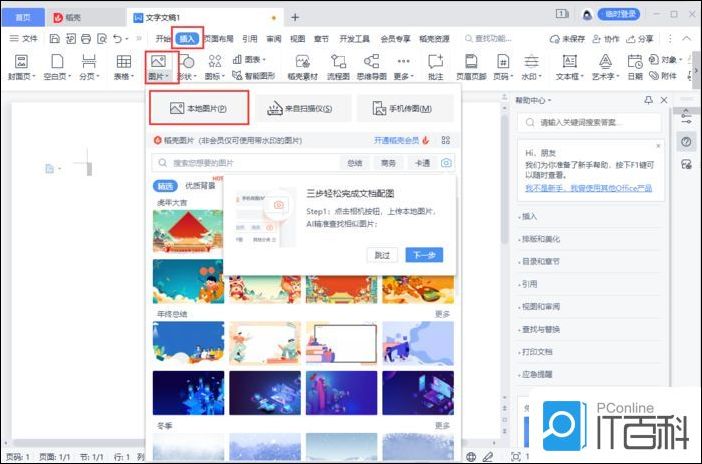Select the red temple 虎年大吉 image thumbnail
The width and height of the screenshot is (702, 464).
188,232
